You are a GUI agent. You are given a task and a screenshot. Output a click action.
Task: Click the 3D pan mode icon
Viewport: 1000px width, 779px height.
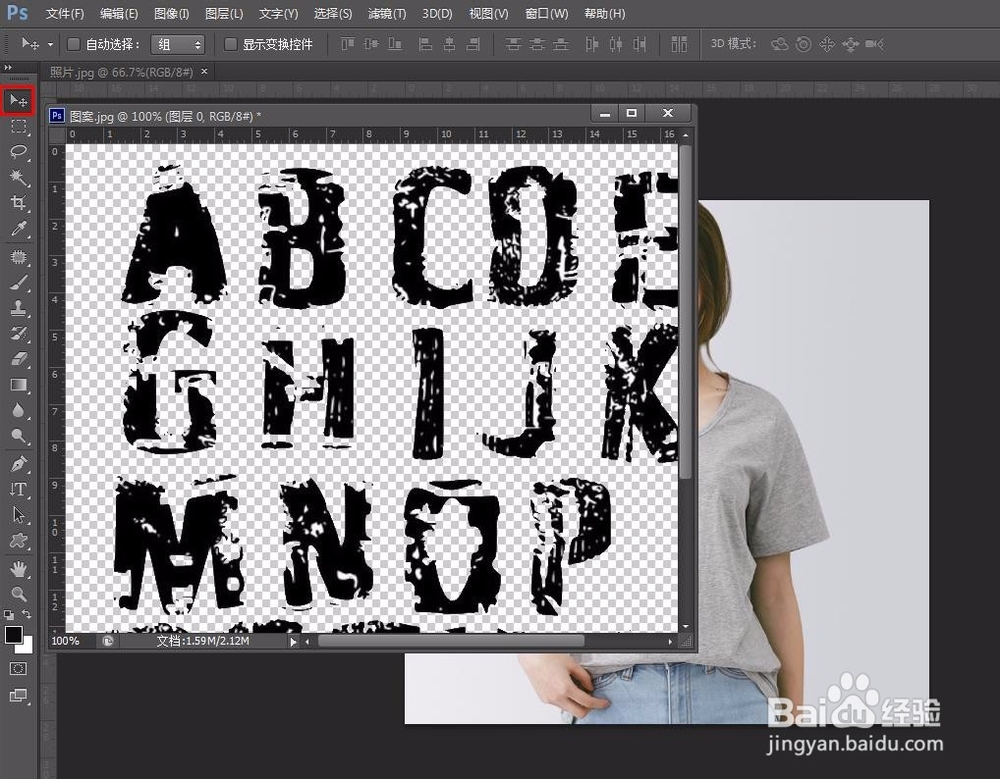[827, 44]
